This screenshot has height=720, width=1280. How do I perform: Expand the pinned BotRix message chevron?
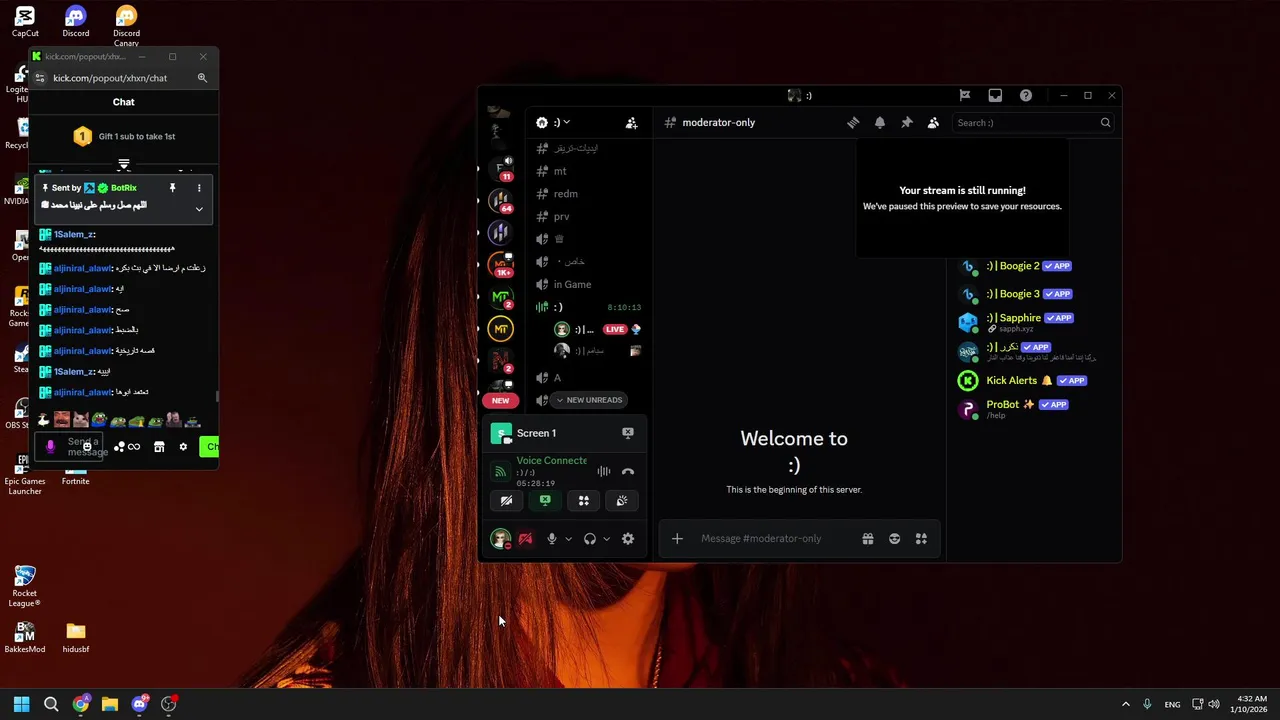click(x=199, y=209)
